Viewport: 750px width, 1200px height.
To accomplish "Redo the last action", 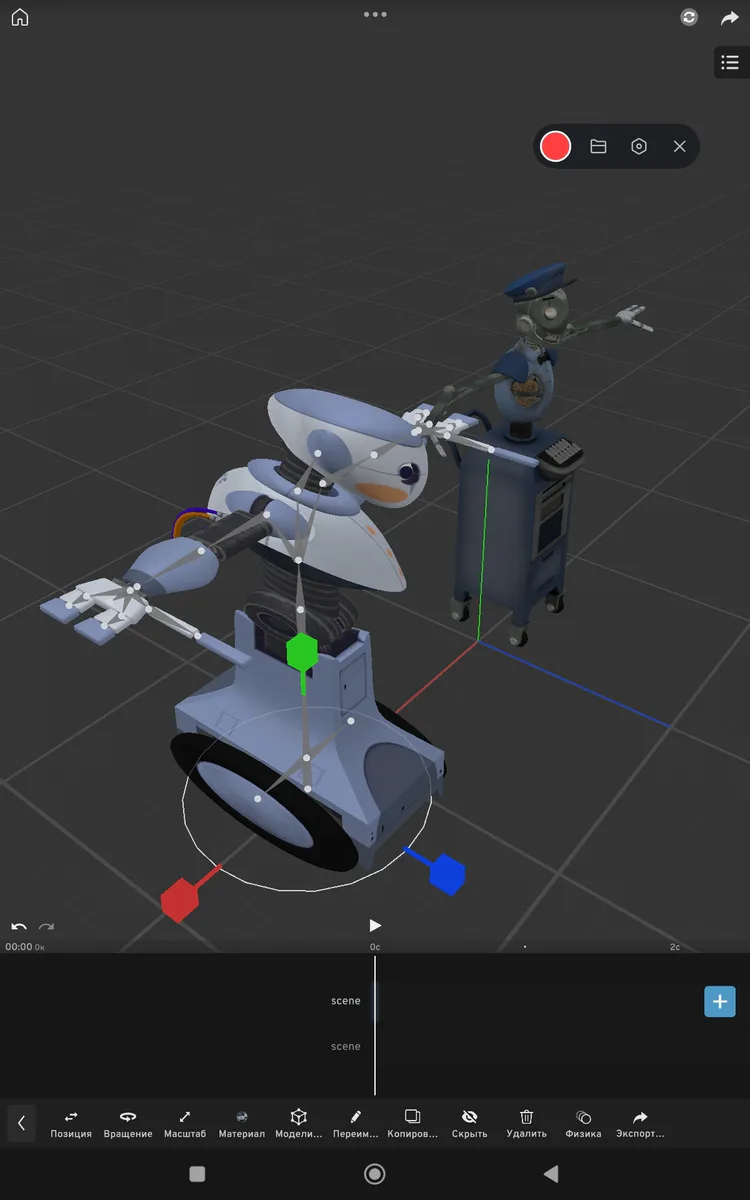I will (x=46, y=927).
